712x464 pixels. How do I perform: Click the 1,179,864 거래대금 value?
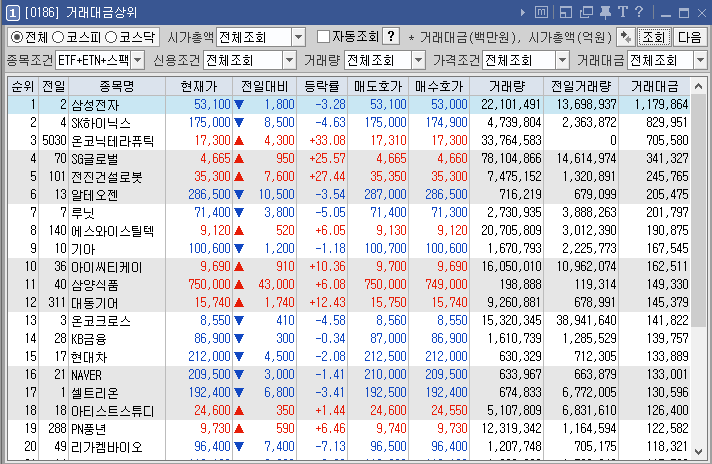point(661,105)
